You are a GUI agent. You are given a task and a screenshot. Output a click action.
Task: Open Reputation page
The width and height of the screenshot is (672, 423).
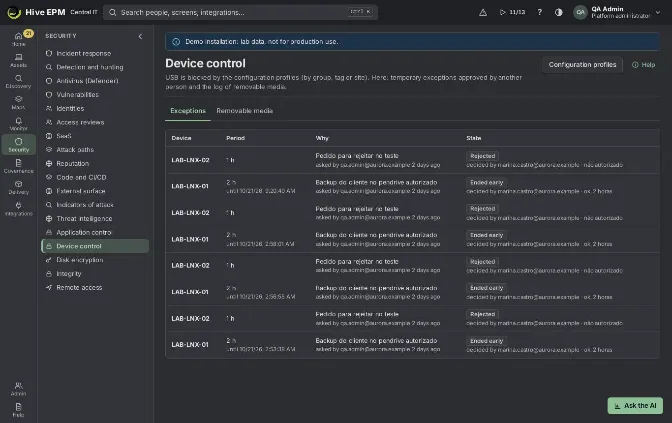tap(95, 163)
